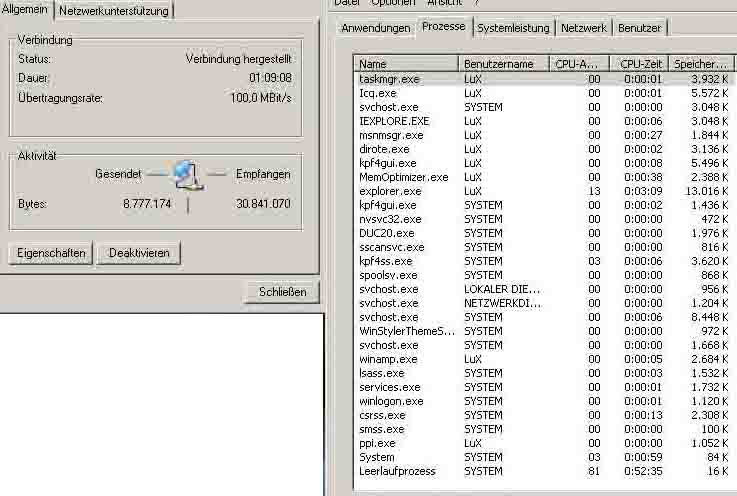This screenshot has width=737, height=496.
Task: Select the msnmsgr.exe process
Action: click(543, 135)
